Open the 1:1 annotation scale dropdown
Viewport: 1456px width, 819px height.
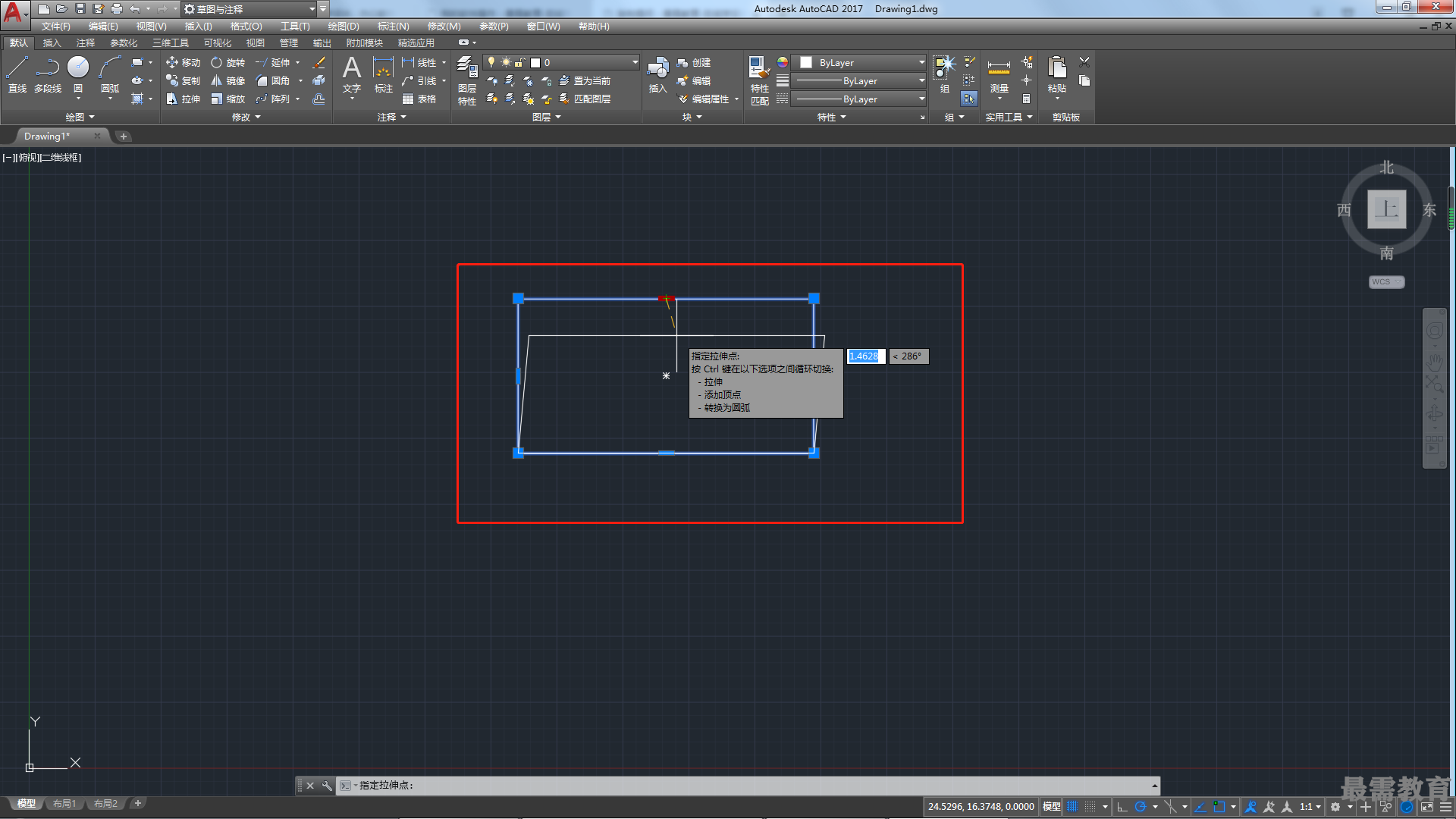(1310, 807)
